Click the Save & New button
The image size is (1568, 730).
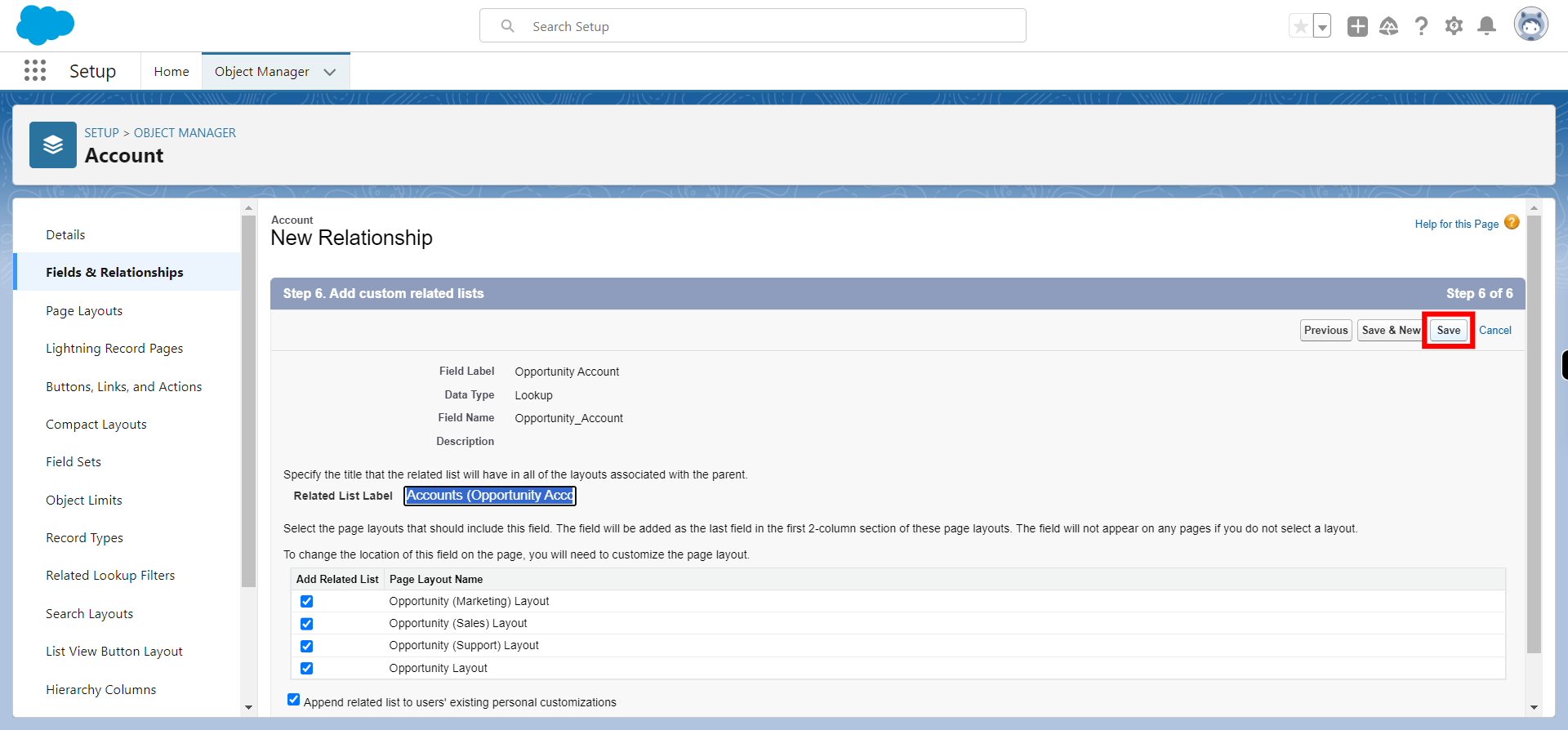[1391, 330]
